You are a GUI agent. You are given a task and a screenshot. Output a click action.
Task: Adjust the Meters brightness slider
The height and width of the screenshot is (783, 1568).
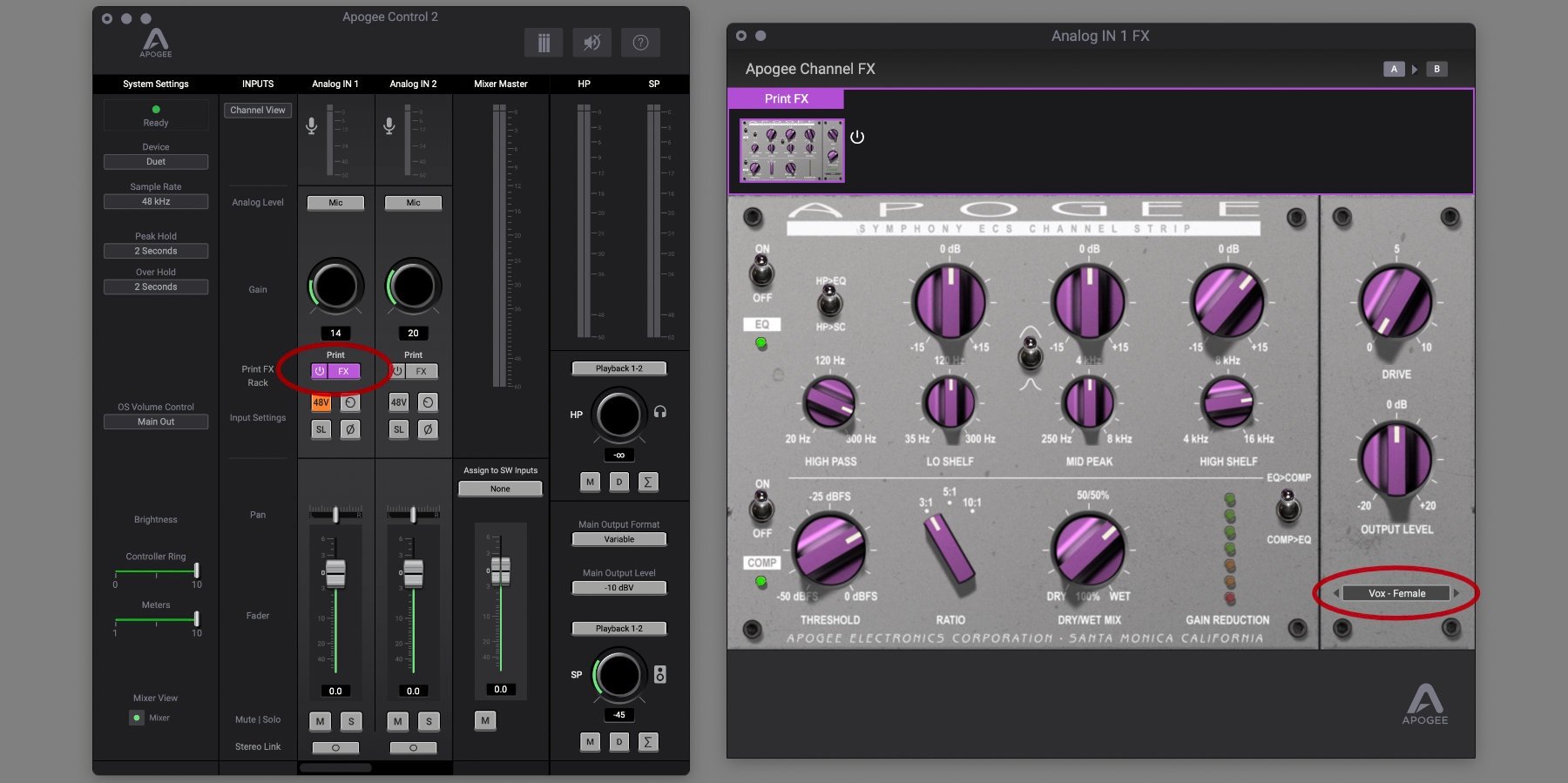pyautogui.click(x=197, y=619)
